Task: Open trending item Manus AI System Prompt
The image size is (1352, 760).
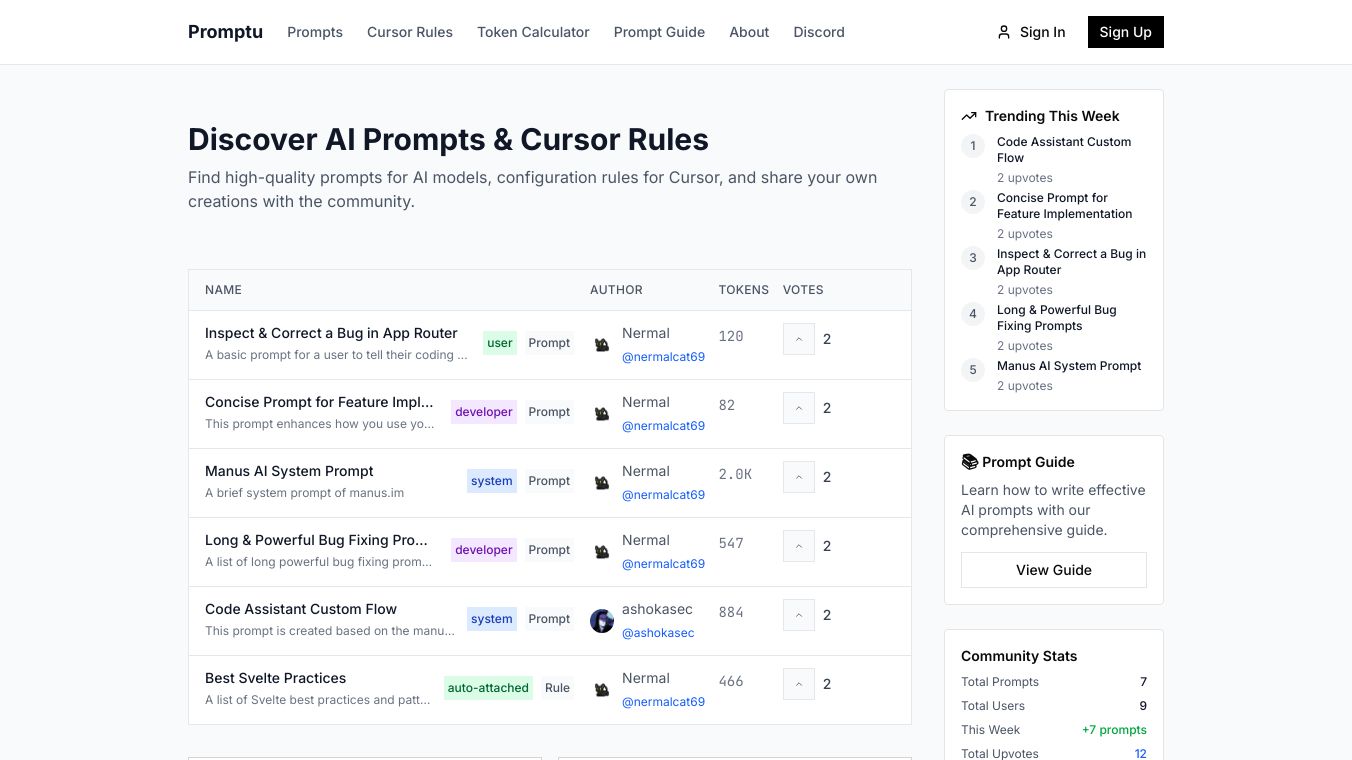Action: pos(1068,366)
